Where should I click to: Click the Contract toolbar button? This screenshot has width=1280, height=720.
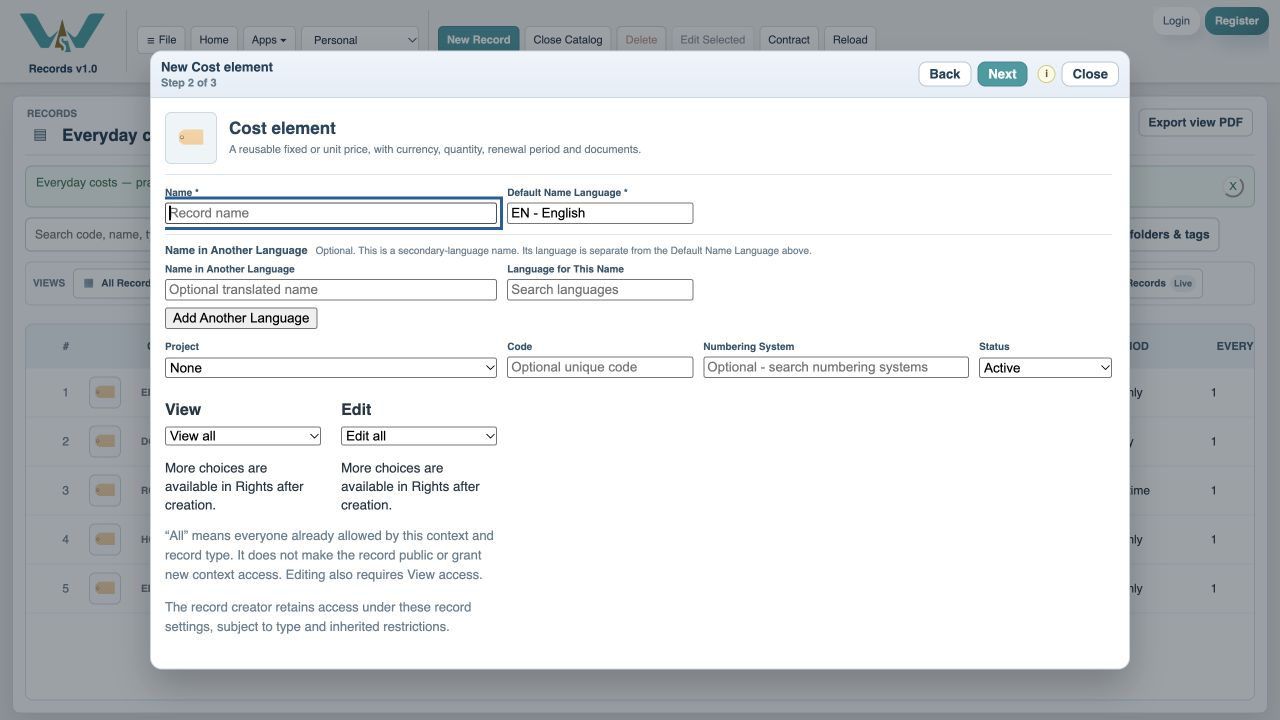coord(789,40)
